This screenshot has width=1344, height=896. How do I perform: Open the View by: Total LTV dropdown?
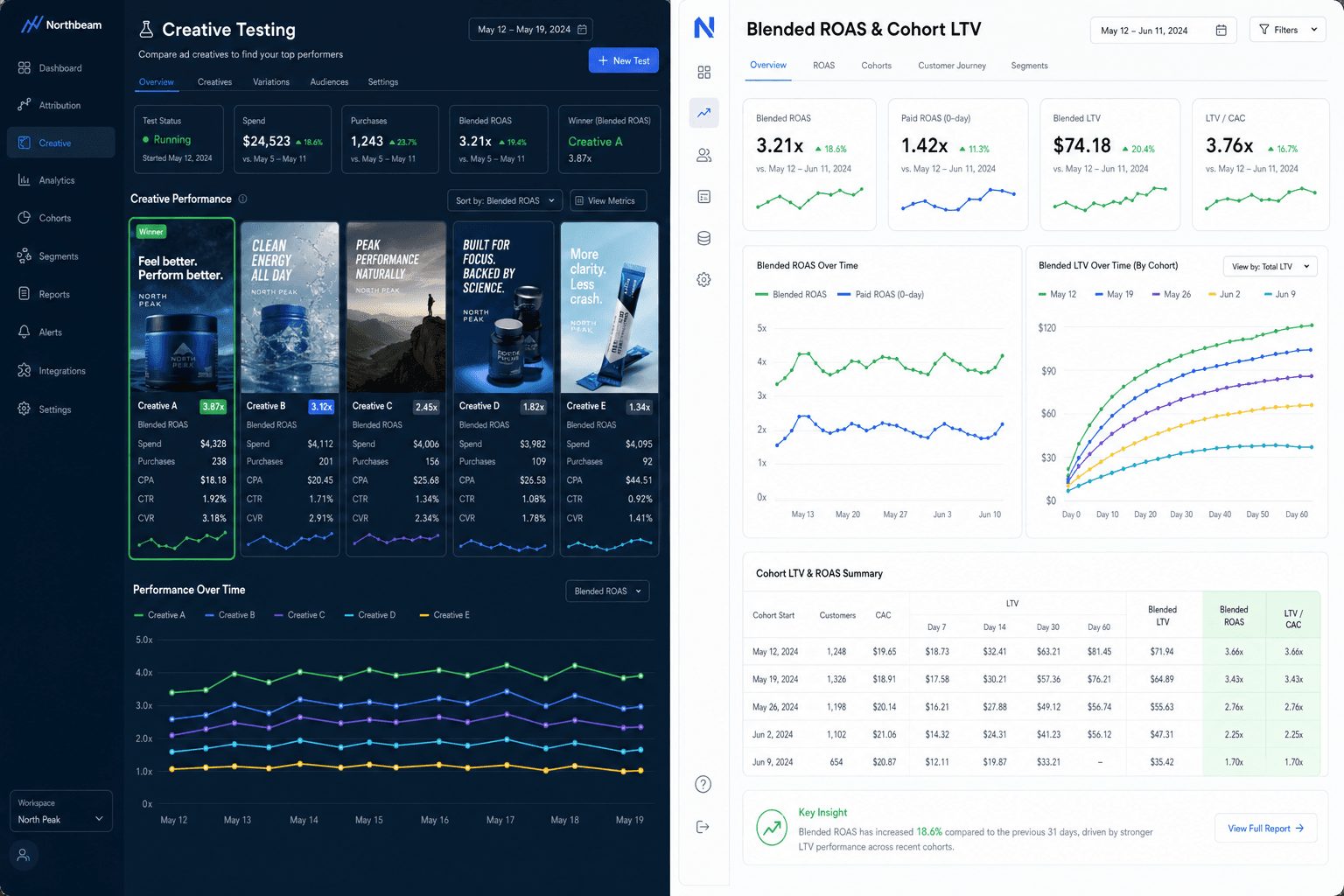coord(1270,267)
